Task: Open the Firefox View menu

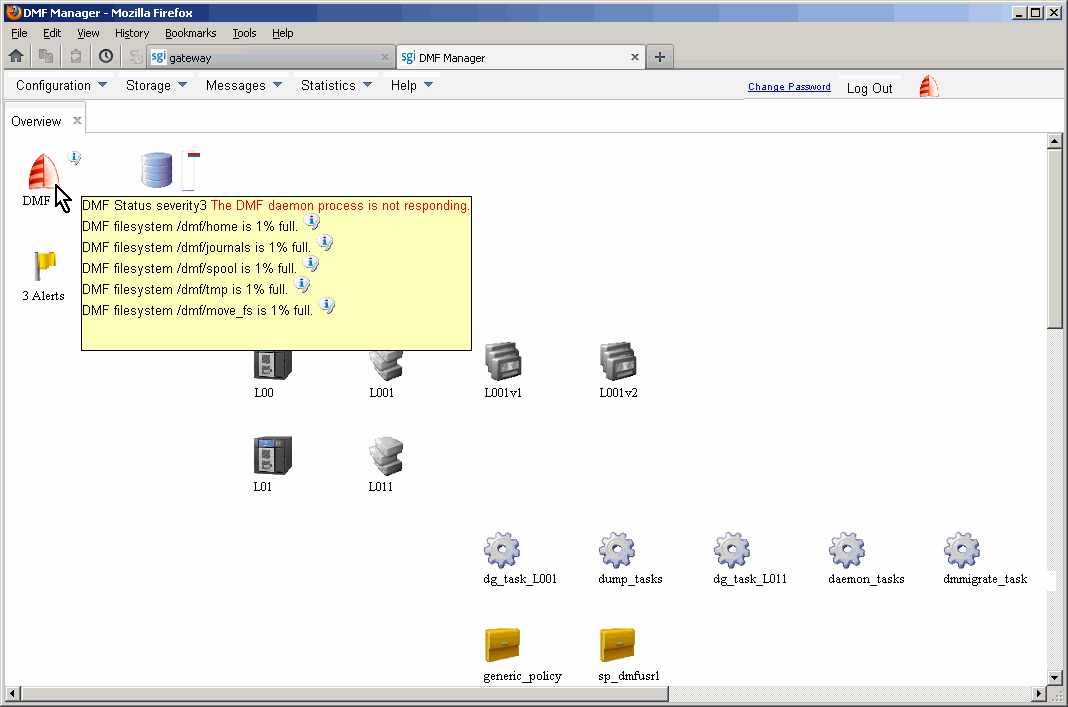Action: 88,33
